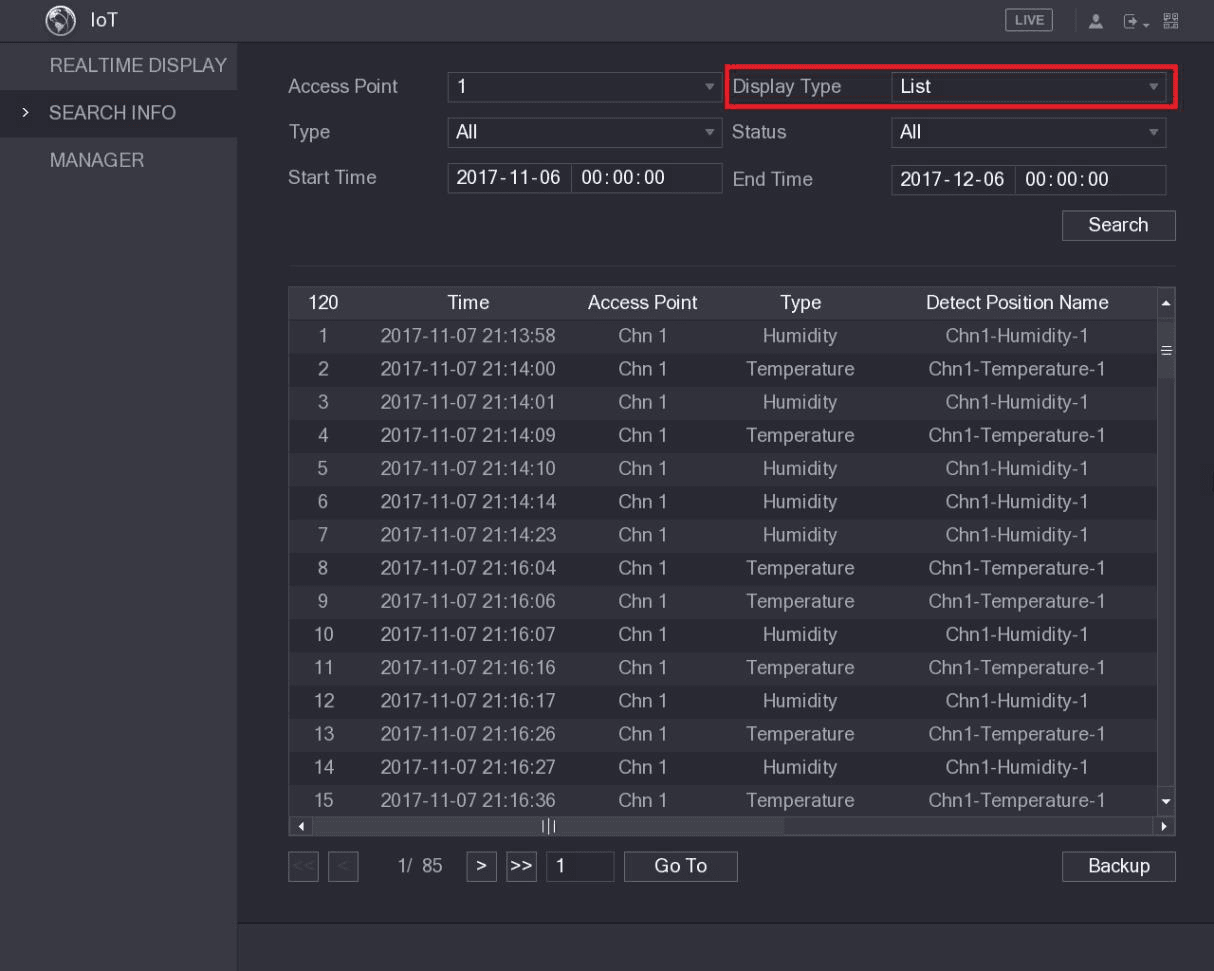
Task: Open the Status filter dropdown
Action: (x=1028, y=132)
